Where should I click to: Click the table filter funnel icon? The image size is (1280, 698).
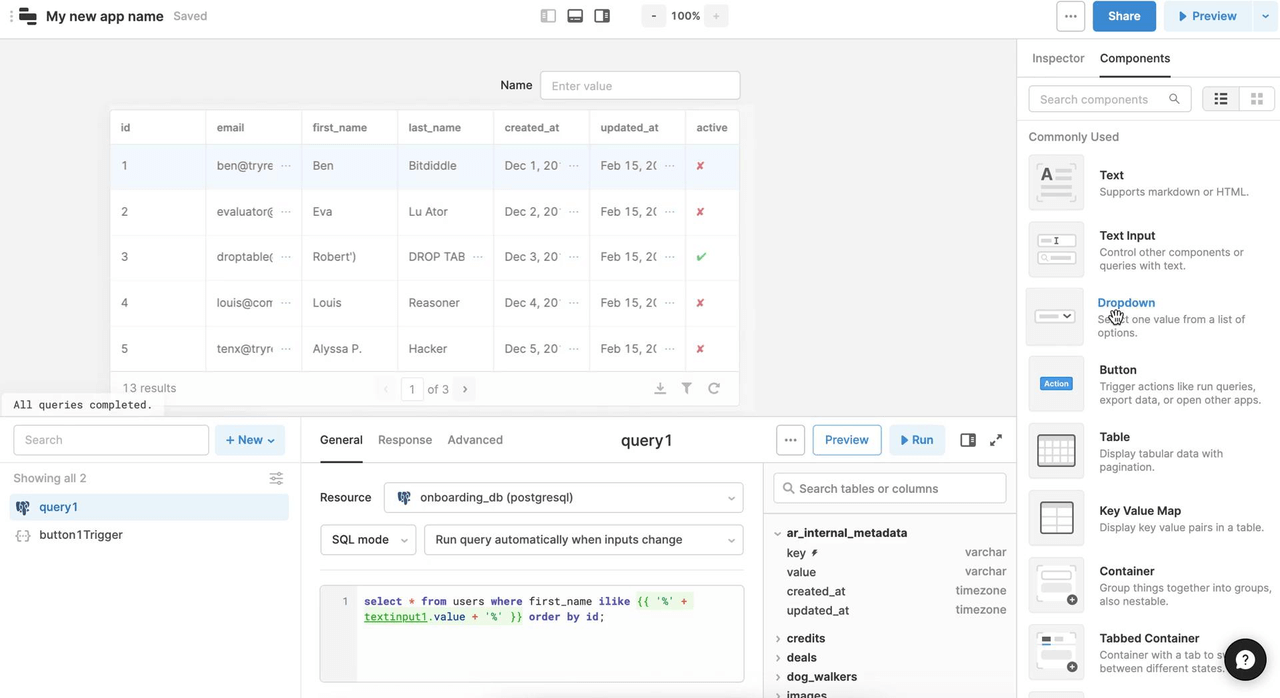point(687,389)
